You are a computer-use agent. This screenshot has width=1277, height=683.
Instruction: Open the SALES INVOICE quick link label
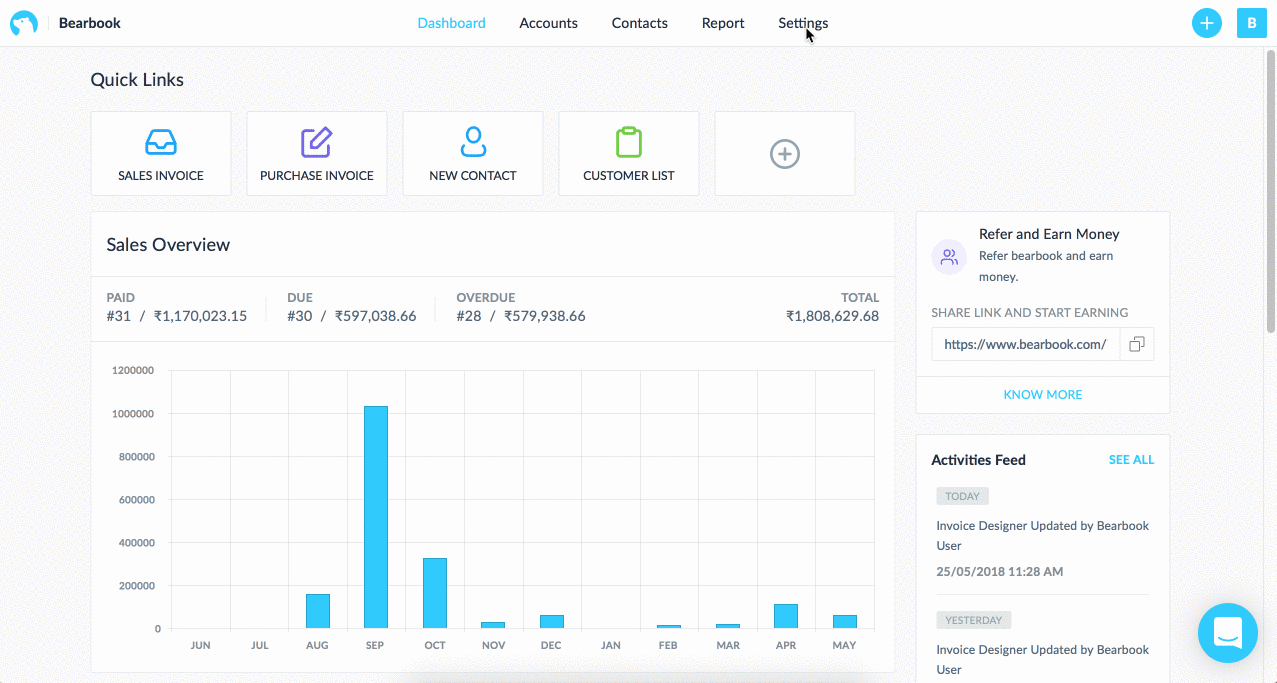point(161,176)
